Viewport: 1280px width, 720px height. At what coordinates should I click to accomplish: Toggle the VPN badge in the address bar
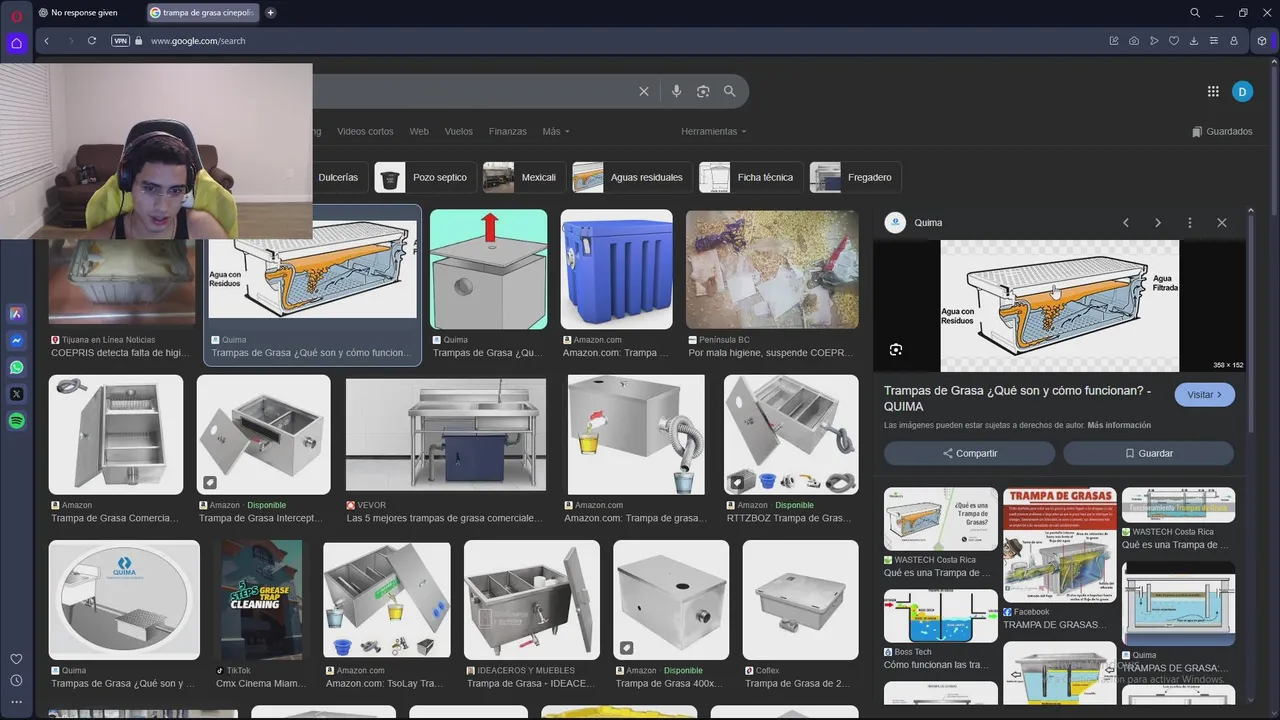pos(121,41)
